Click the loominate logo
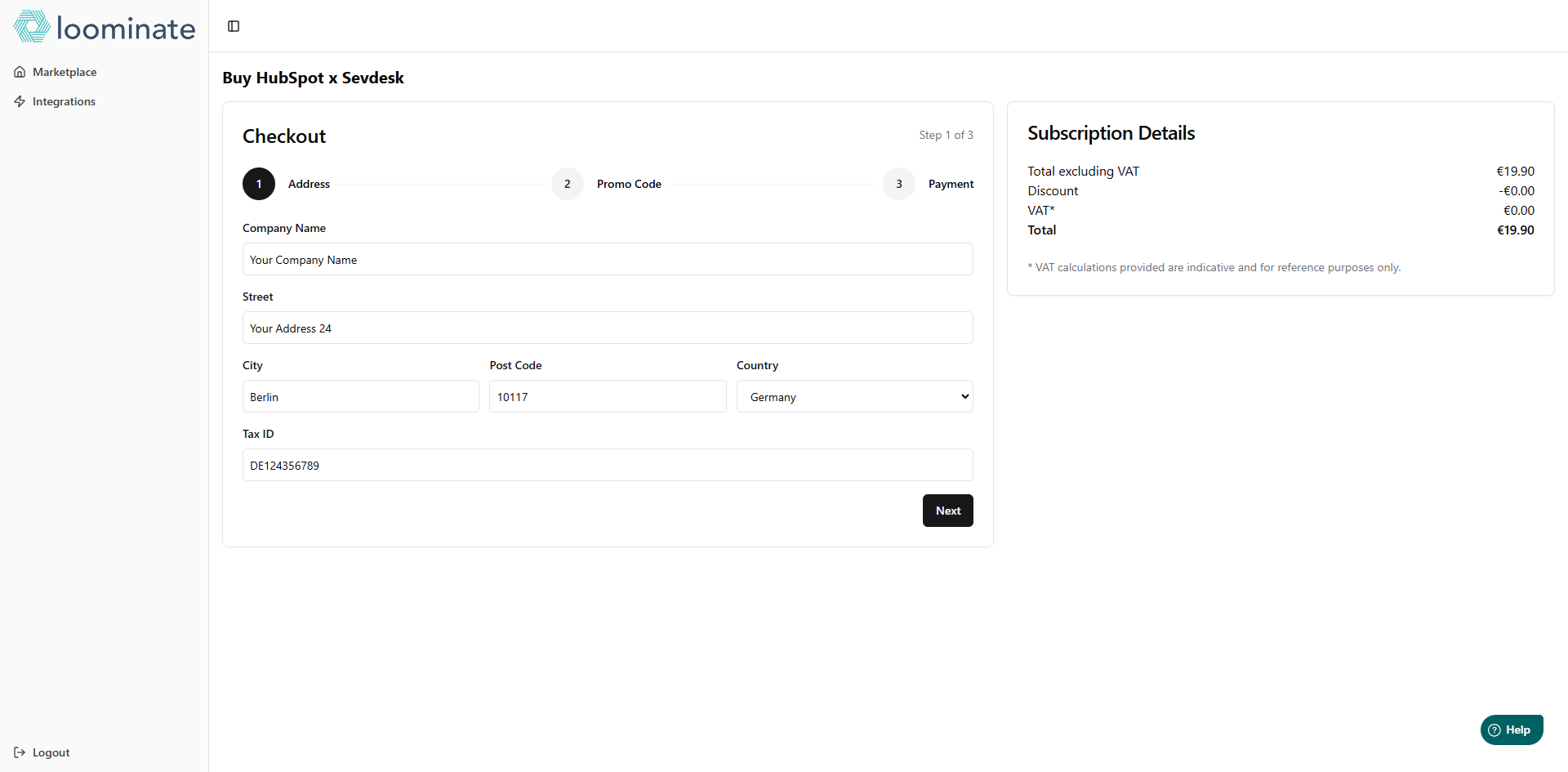This screenshot has width=1568, height=772. coord(105,27)
